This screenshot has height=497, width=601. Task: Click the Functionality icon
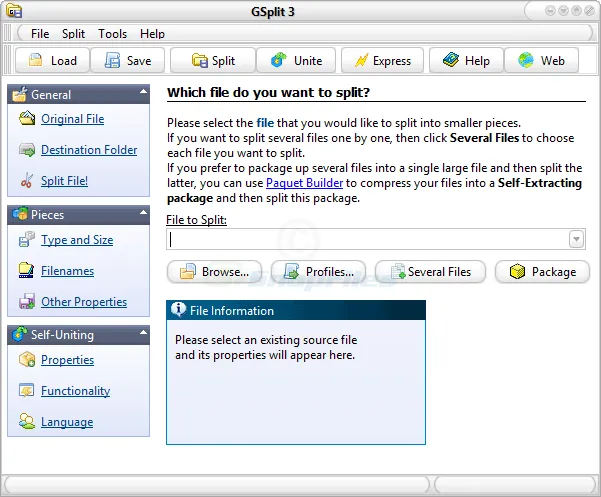pos(27,390)
